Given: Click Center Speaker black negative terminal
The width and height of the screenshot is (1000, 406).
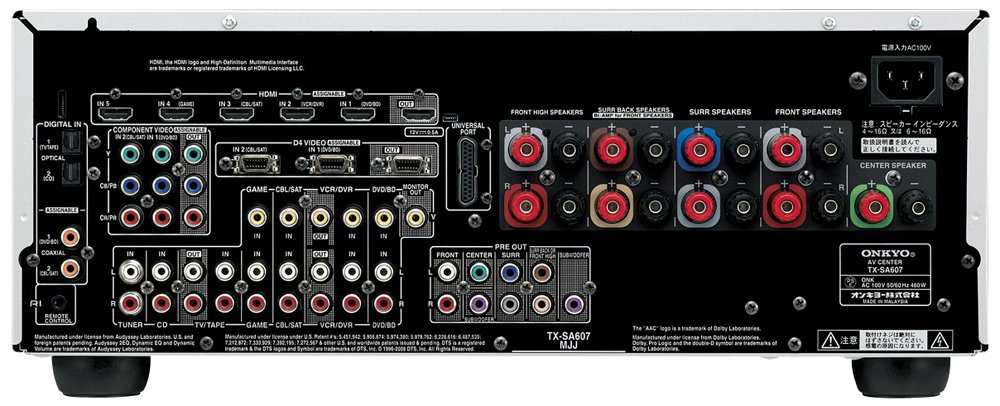Looking at the screenshot, I should (x=916, y=206).
